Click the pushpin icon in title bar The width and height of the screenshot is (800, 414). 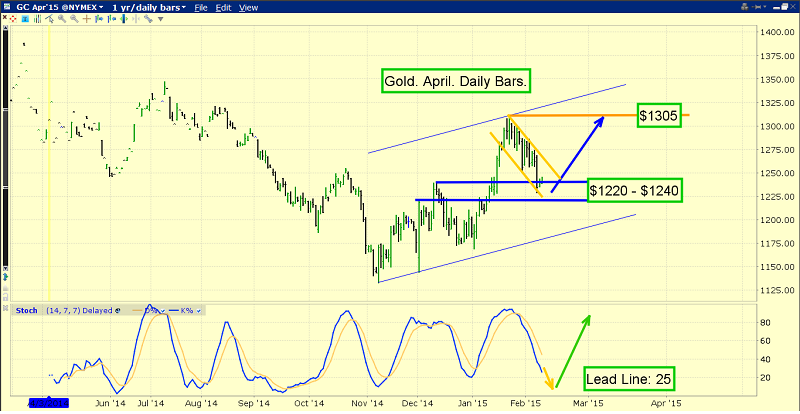[x=756, y=7]
